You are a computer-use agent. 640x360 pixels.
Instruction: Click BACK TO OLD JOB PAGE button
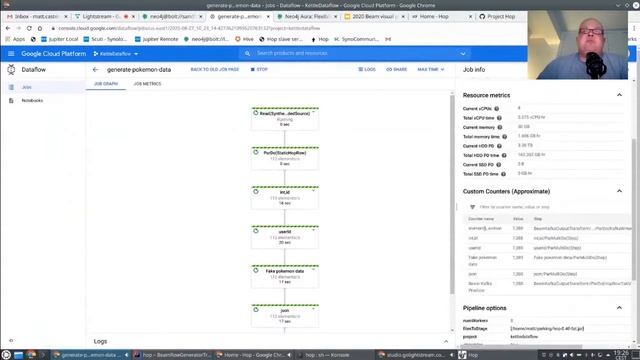point(215,70)
